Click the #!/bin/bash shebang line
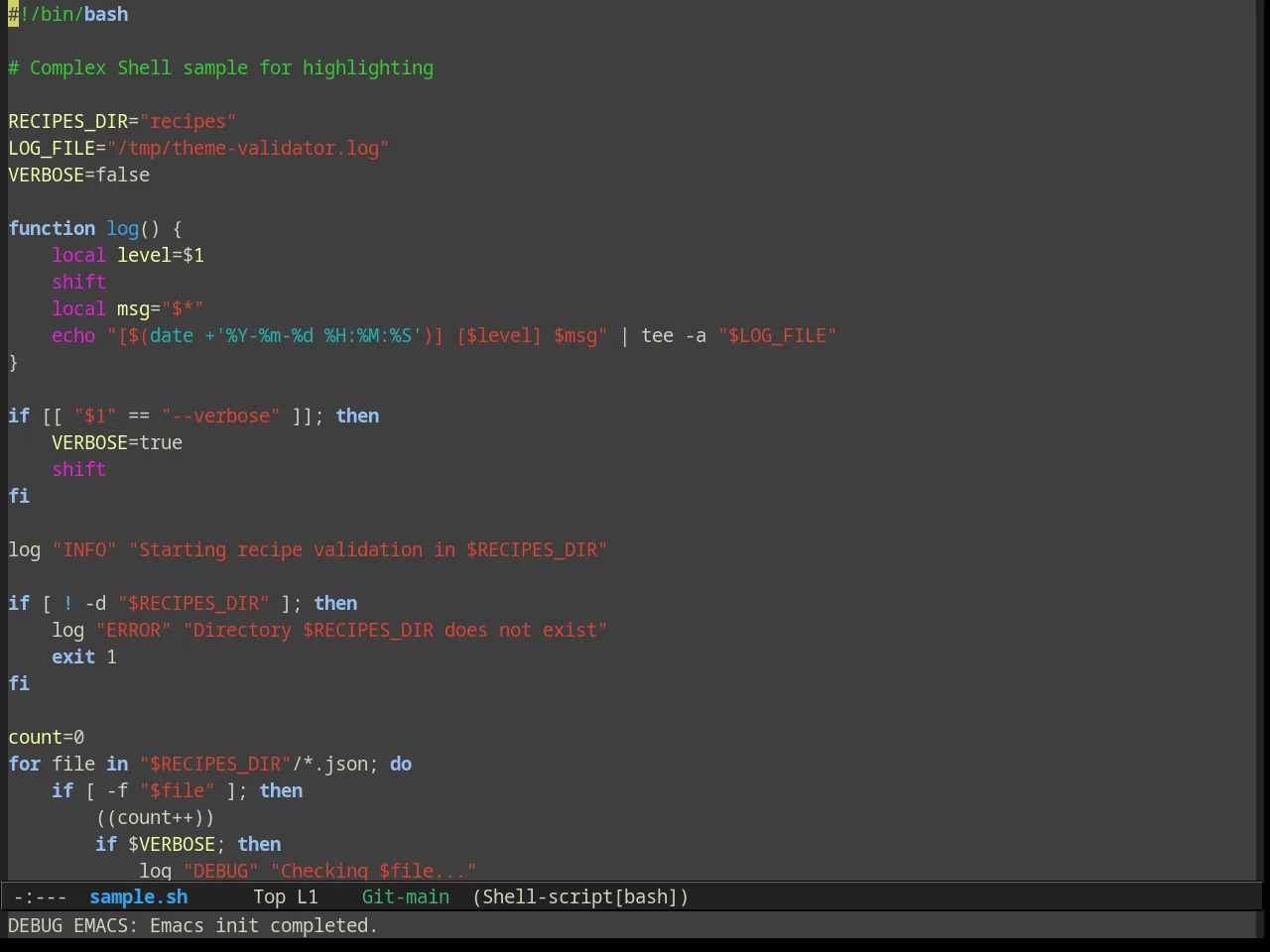 pos(68,14)
